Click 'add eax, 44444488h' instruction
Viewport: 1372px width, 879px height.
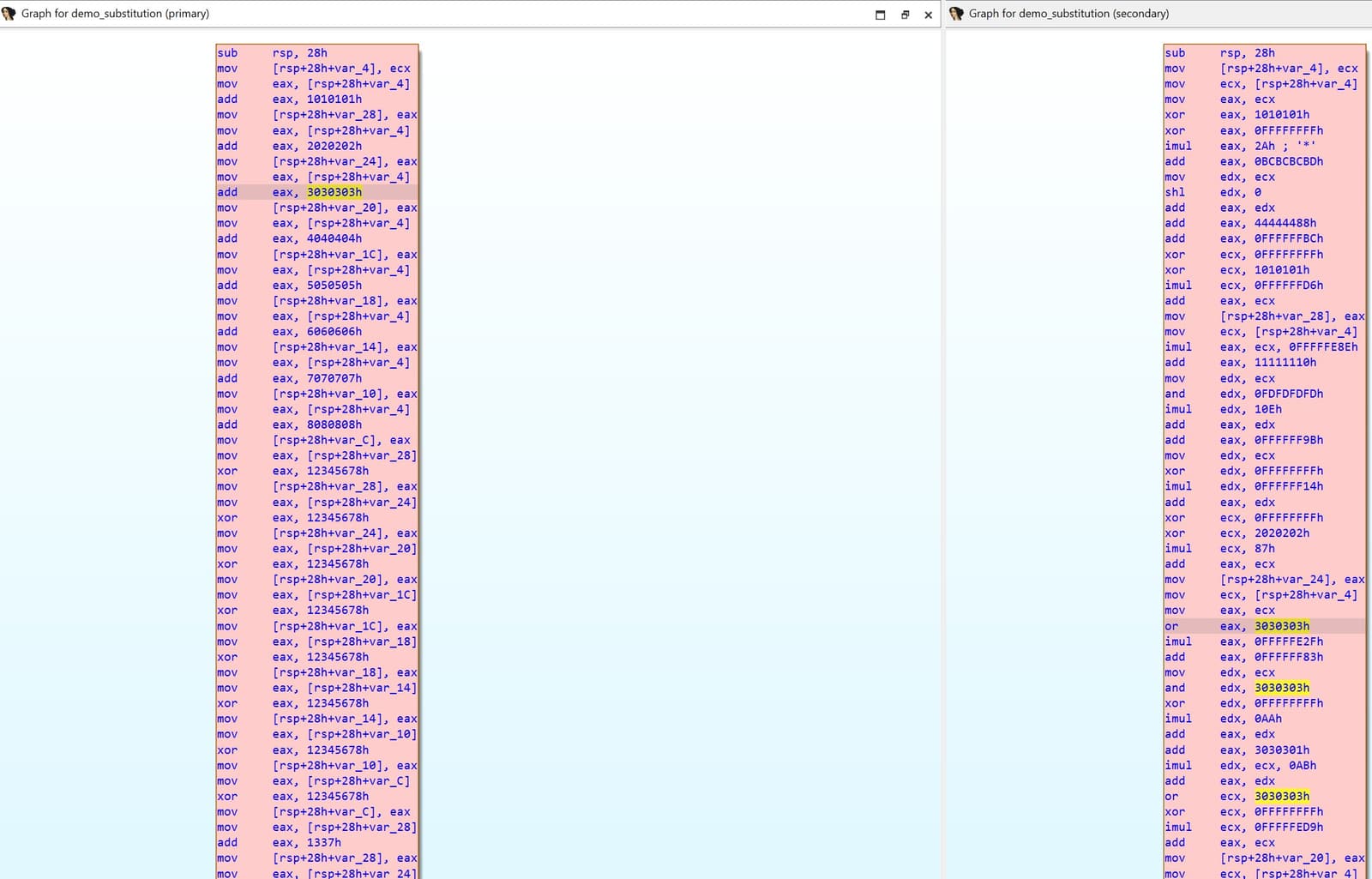point(1241,223)
